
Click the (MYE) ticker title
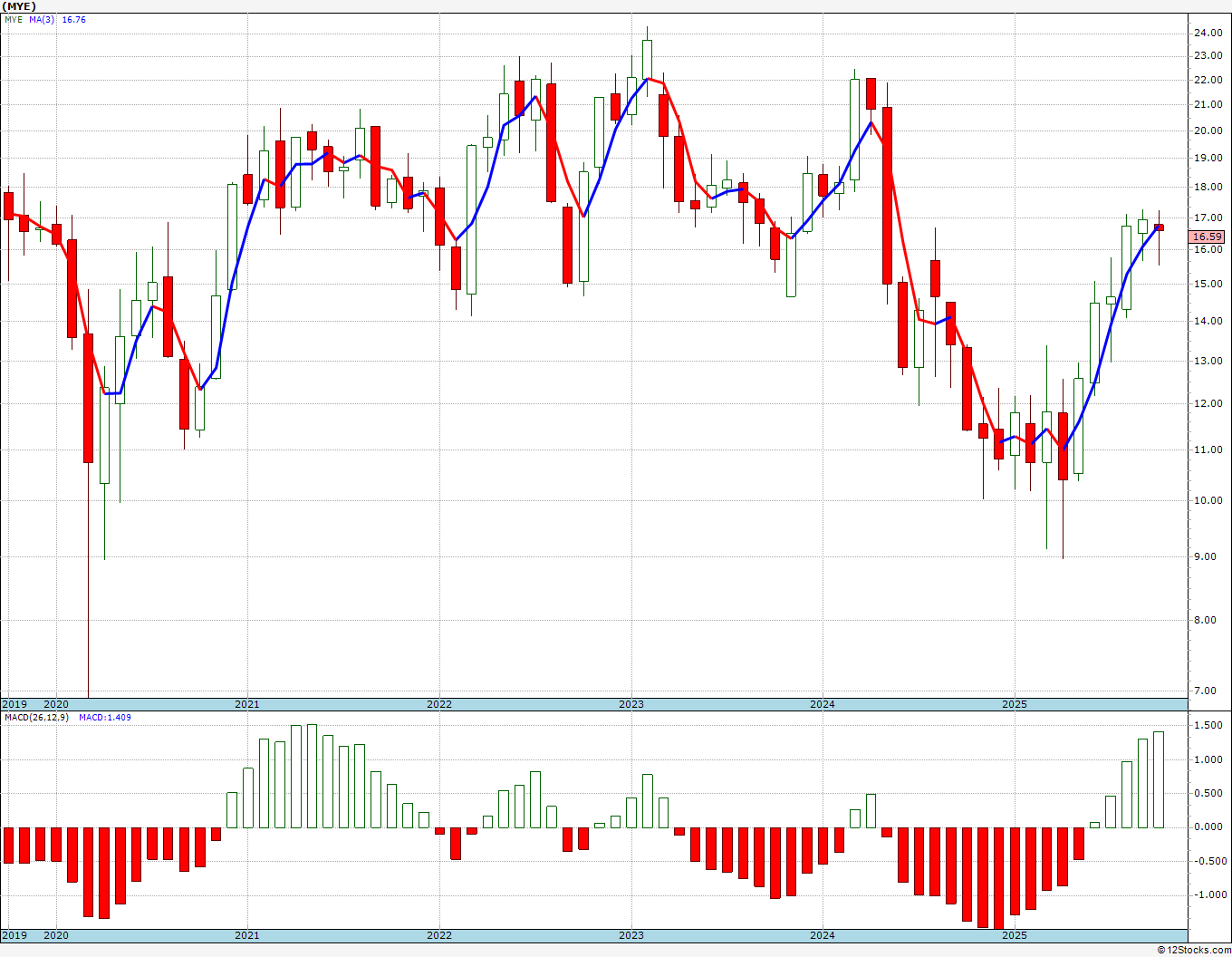[x=20, y=5]
